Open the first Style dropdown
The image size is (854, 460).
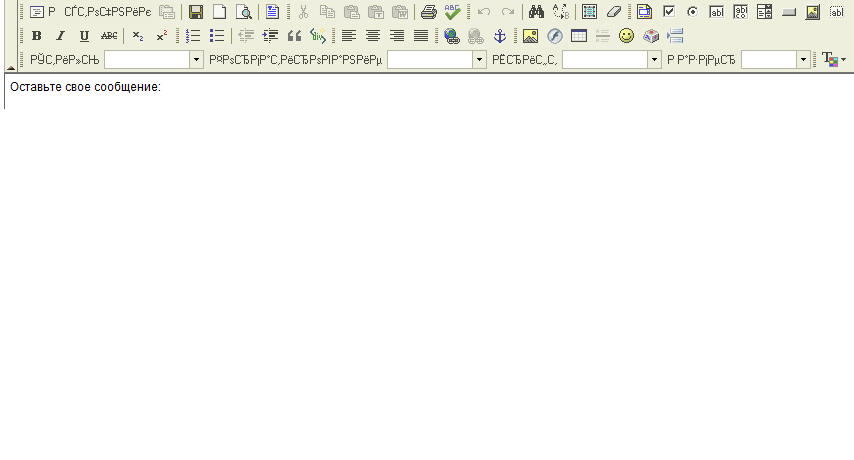(x=196, y=60)
